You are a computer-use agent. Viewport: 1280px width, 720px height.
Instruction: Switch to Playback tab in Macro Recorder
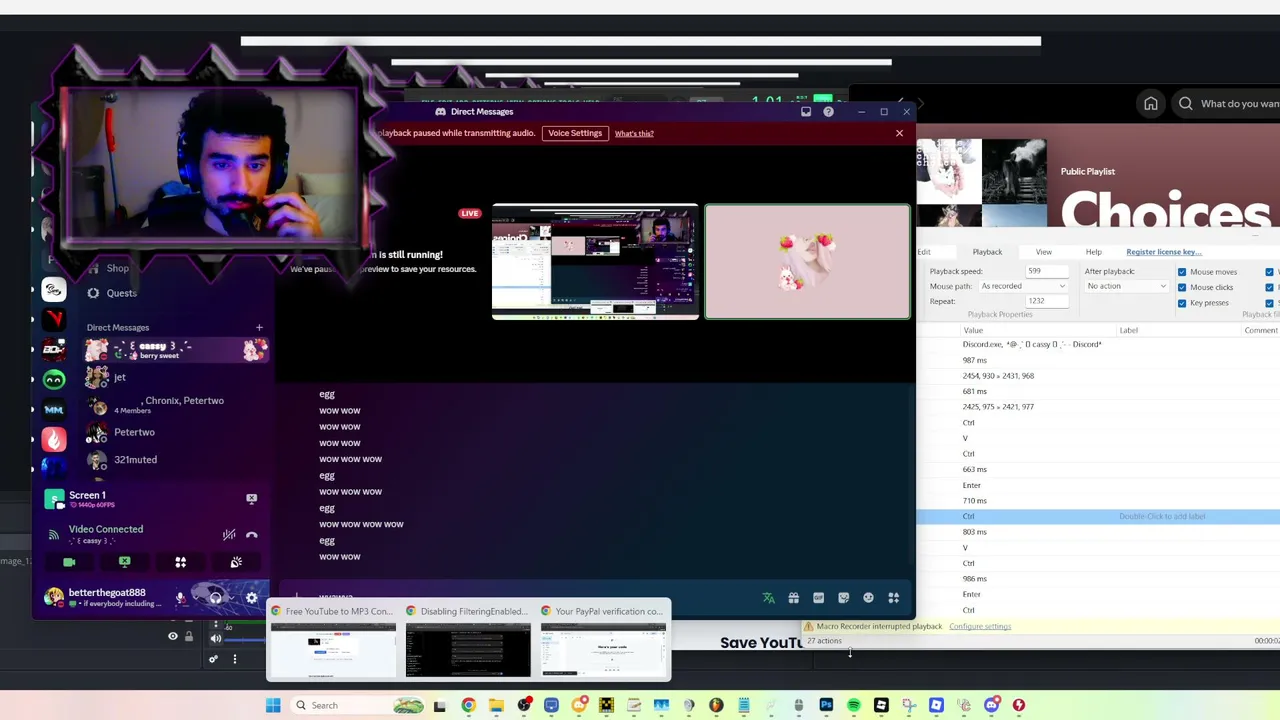[987, 252]
